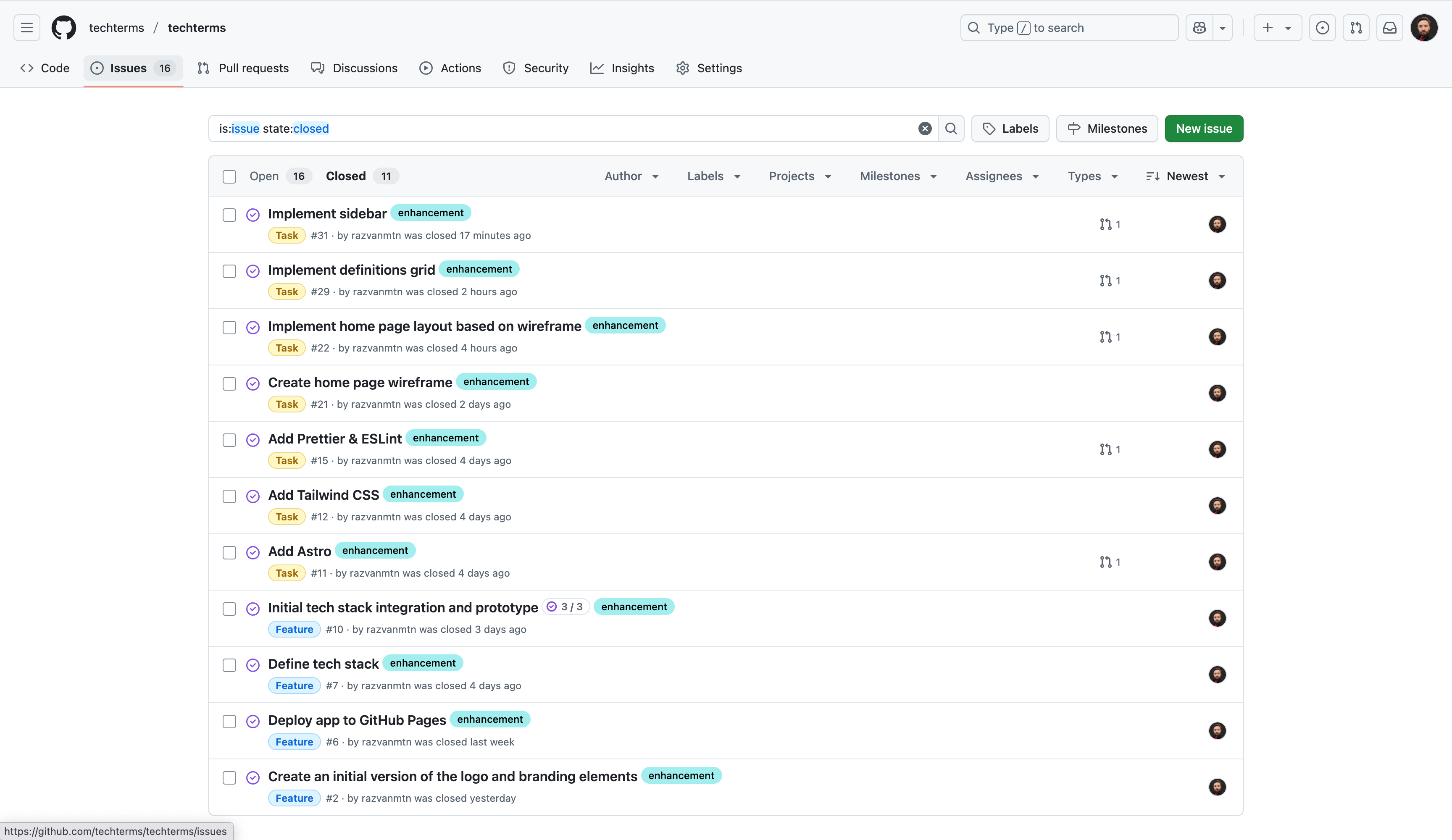Click the New issue button
The height and width of the screenshot is (840, 1452).
point(1203,129)
